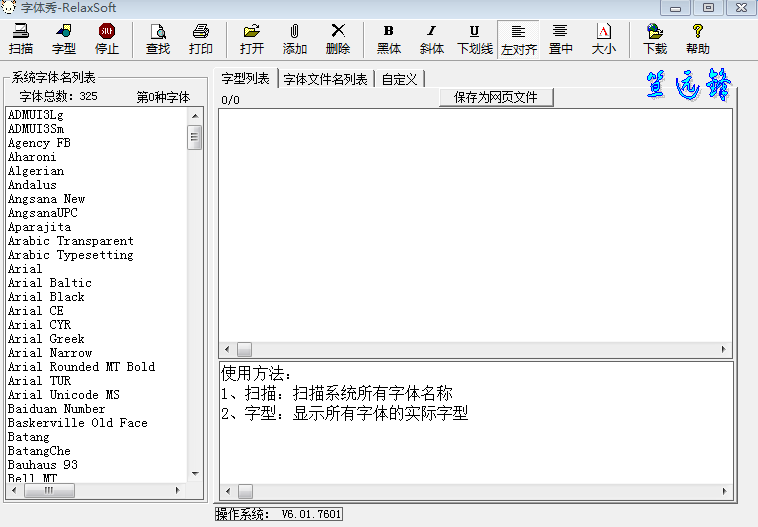
Task: Click the font list vertical scrollbar thumb
Action: click(195, 137)
